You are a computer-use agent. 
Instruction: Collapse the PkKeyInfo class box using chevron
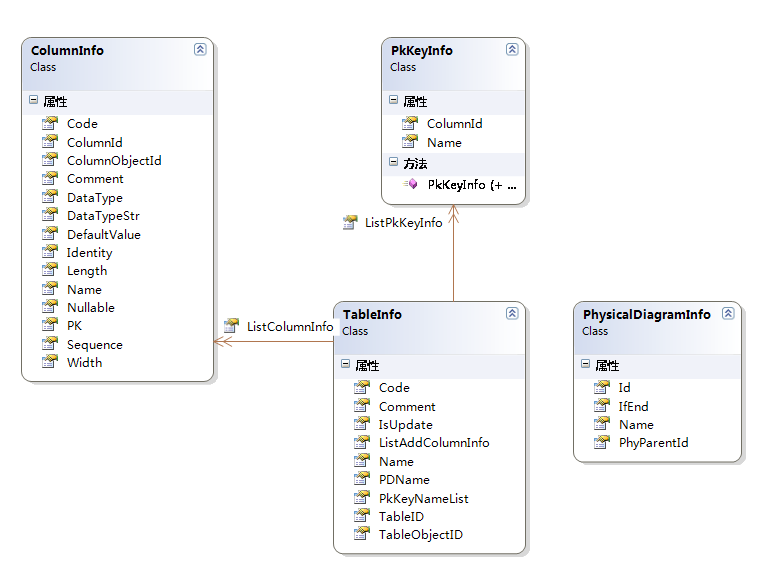(512, 49)
